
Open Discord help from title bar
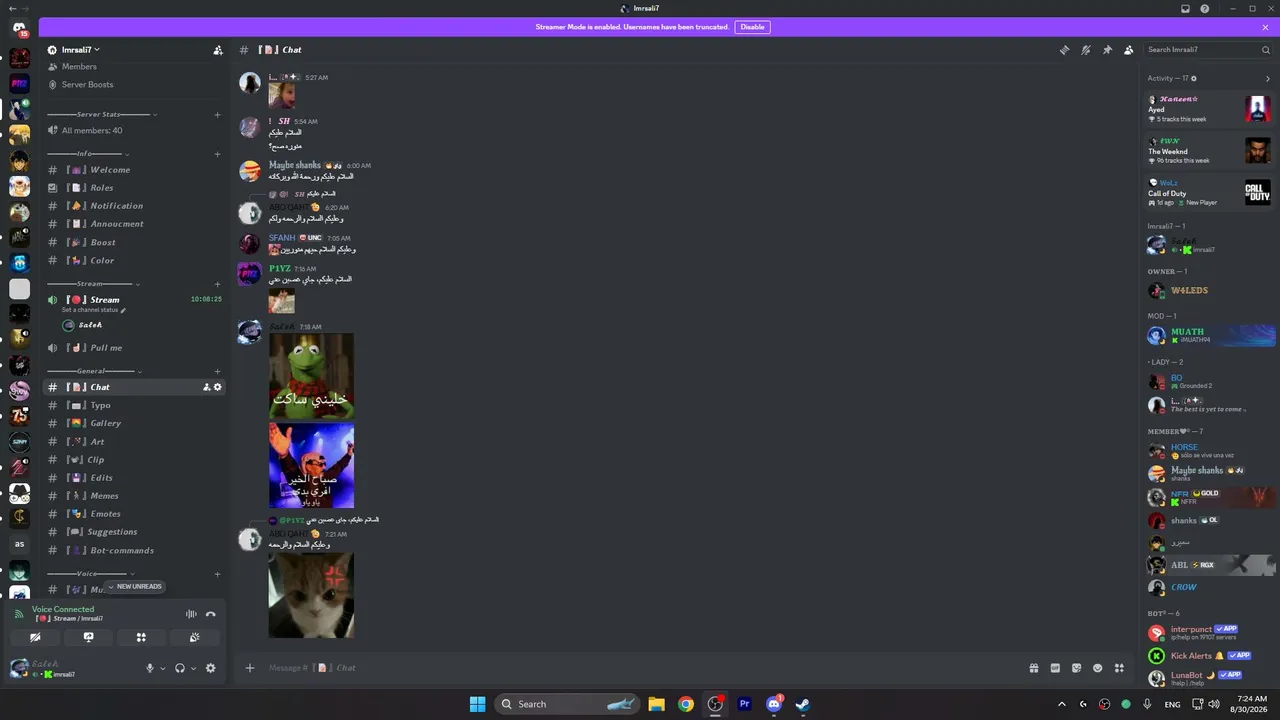click(1205, 9)
